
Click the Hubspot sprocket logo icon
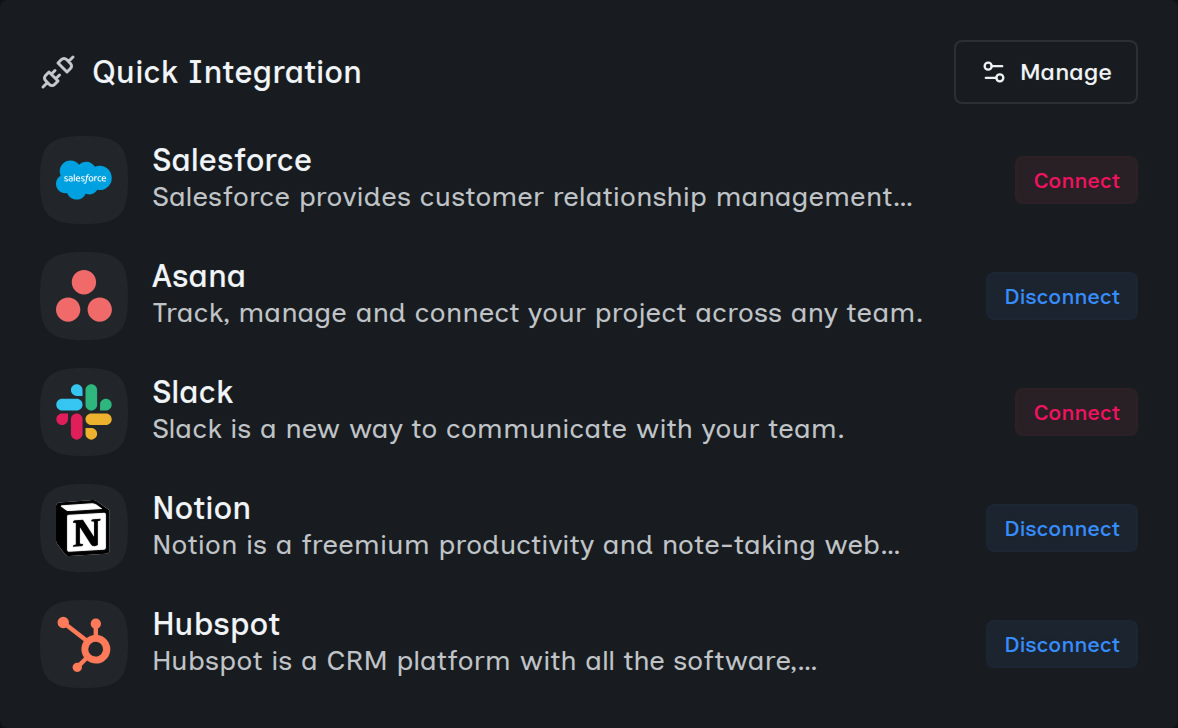pos(84,644)
